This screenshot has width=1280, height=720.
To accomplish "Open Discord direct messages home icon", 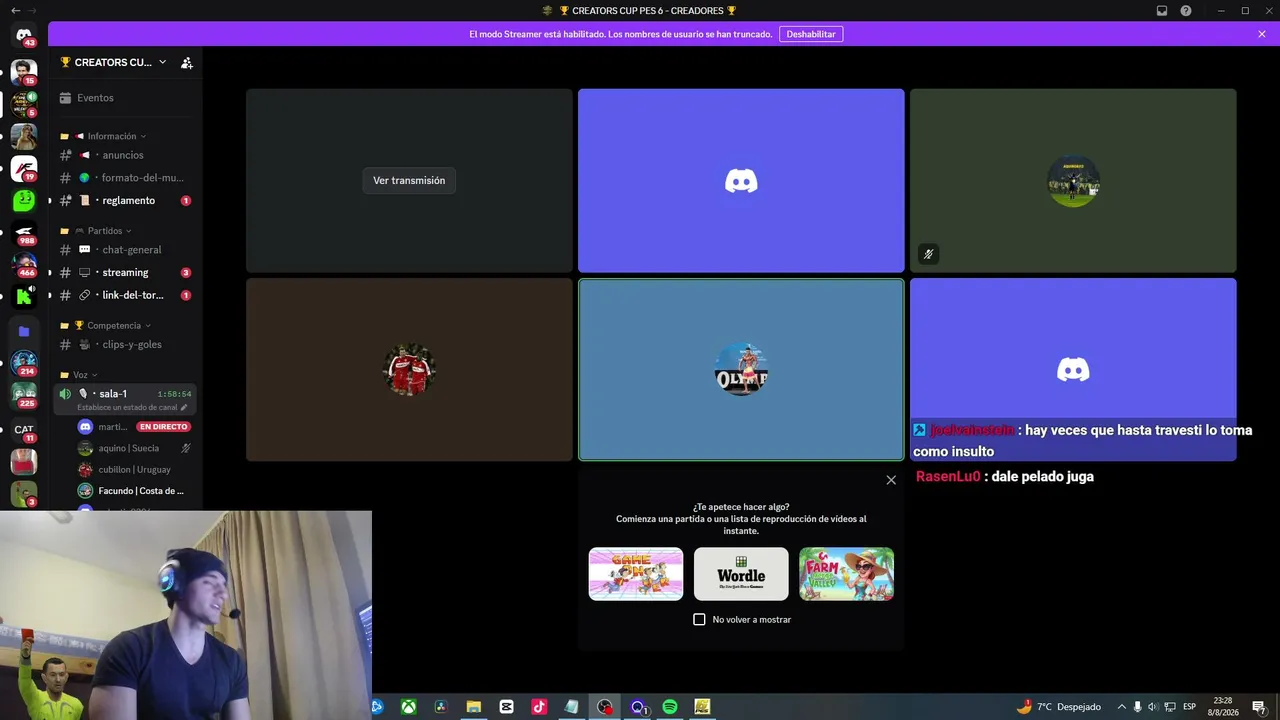I will 24,36.
